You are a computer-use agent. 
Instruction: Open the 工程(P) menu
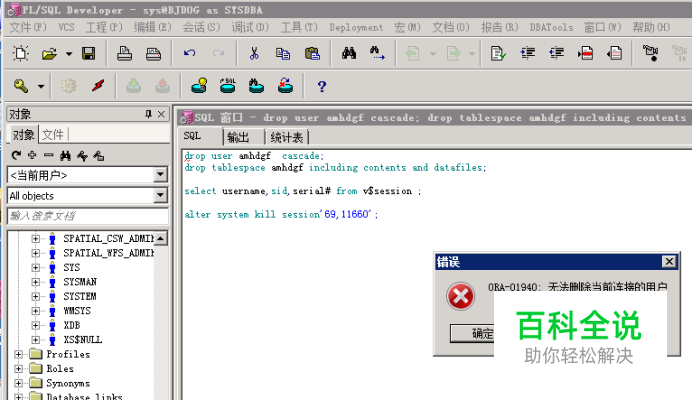(x=104, y=27)
